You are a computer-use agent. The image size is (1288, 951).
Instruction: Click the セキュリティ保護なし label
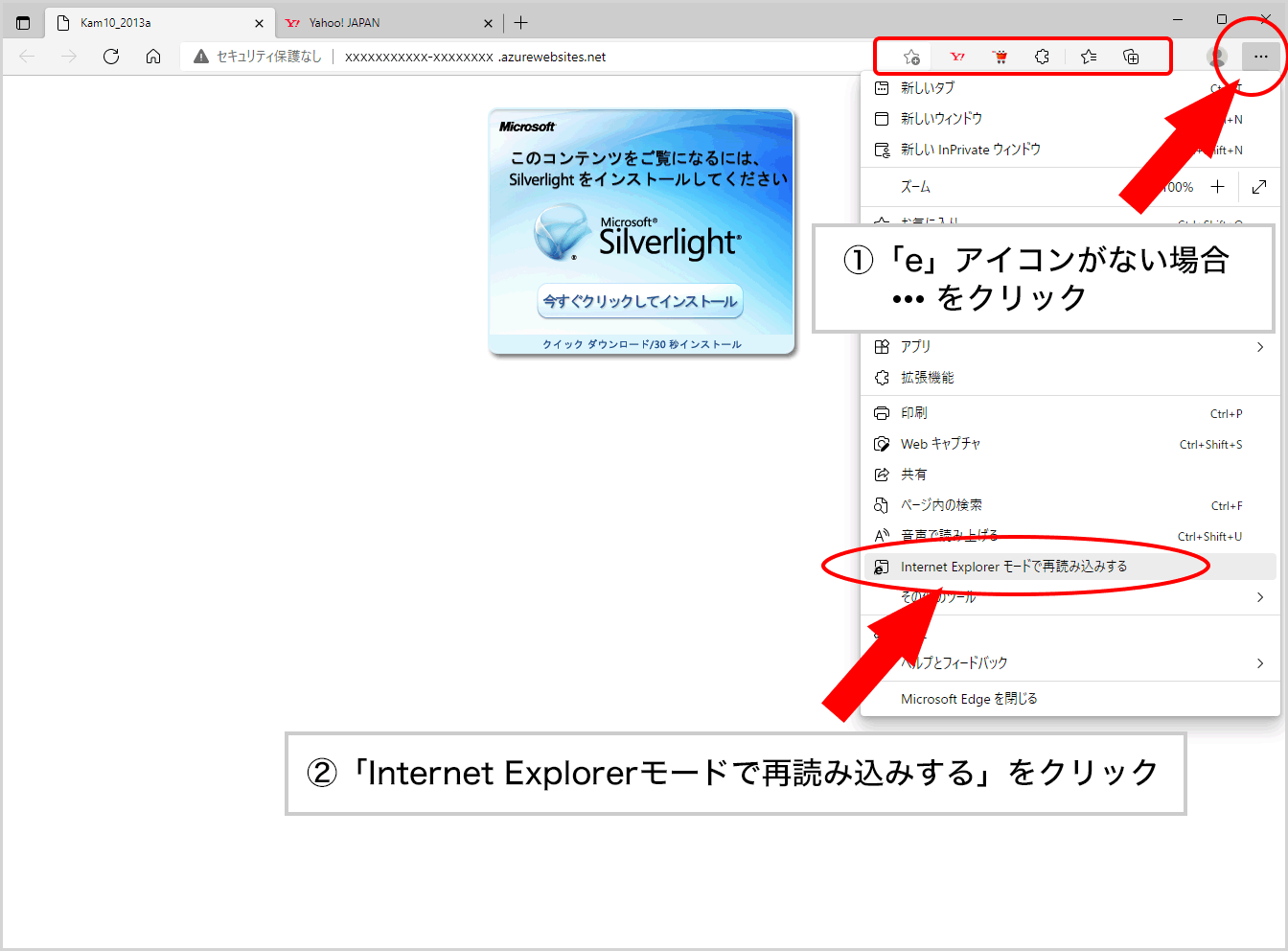[x=268, y=57]
